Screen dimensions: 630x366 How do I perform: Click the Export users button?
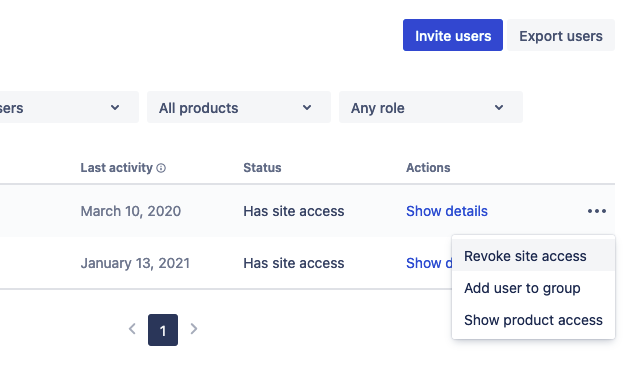click(561, 35)
